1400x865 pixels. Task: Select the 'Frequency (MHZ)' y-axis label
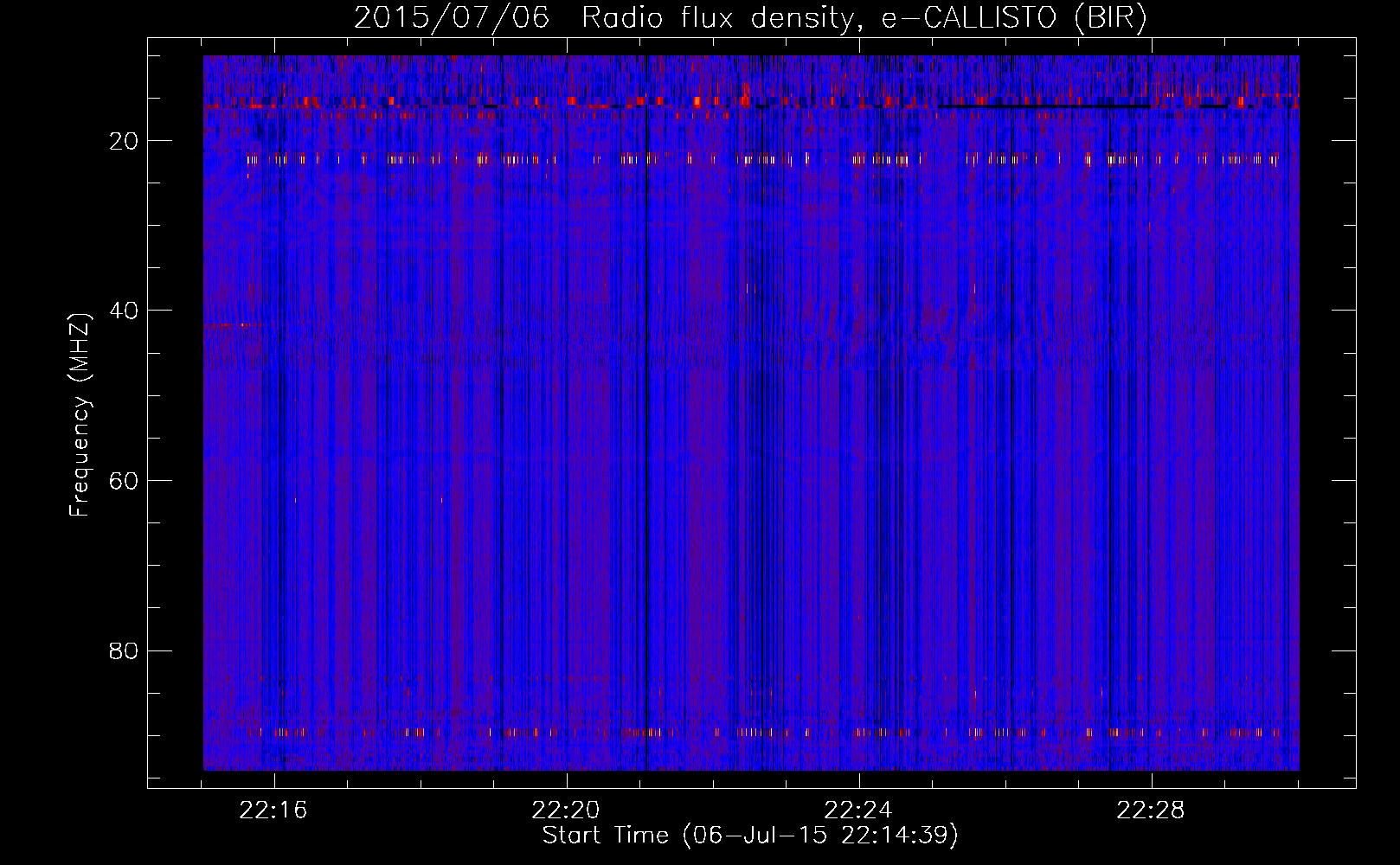pyautogui.click(x=80, y=415)
